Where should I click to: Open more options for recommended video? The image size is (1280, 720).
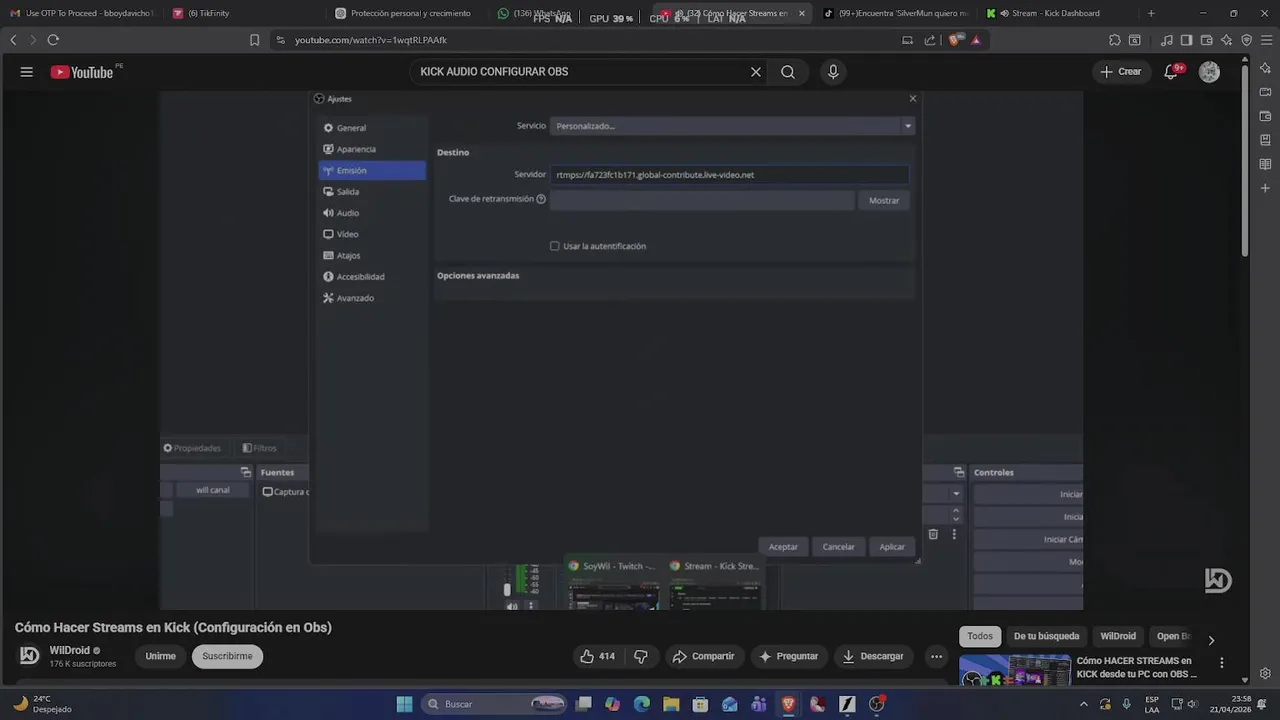point(1221,663)
